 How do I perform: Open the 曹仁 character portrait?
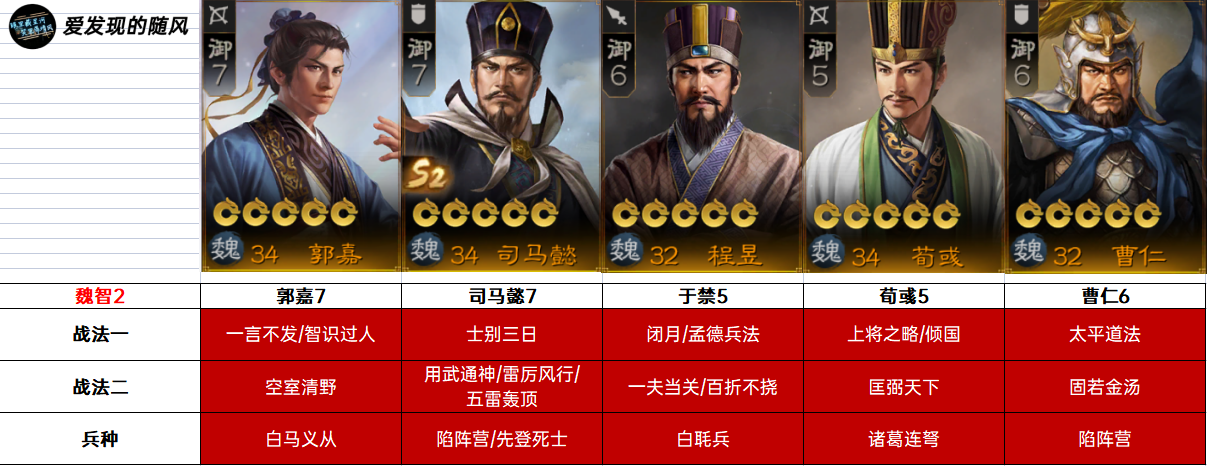pyautogui.click(x=1105, y=136)
